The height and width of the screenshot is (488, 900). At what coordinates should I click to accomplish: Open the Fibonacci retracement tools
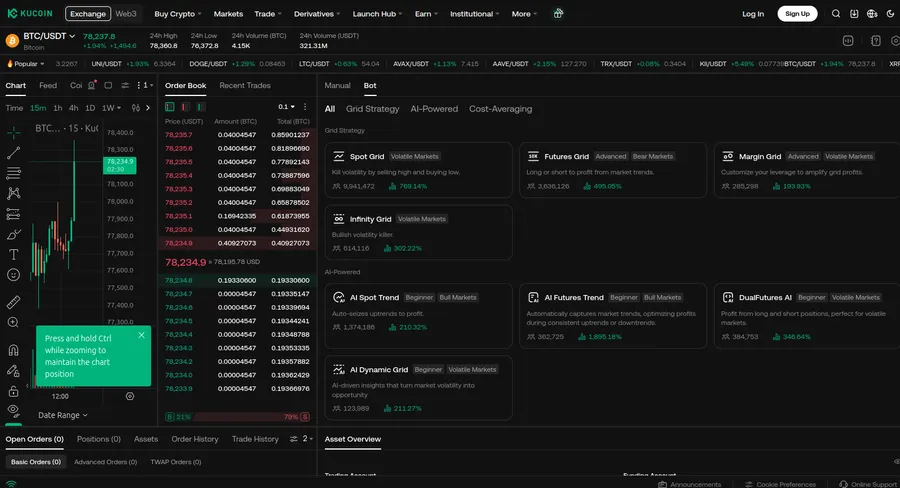click(x=13, y=173)
